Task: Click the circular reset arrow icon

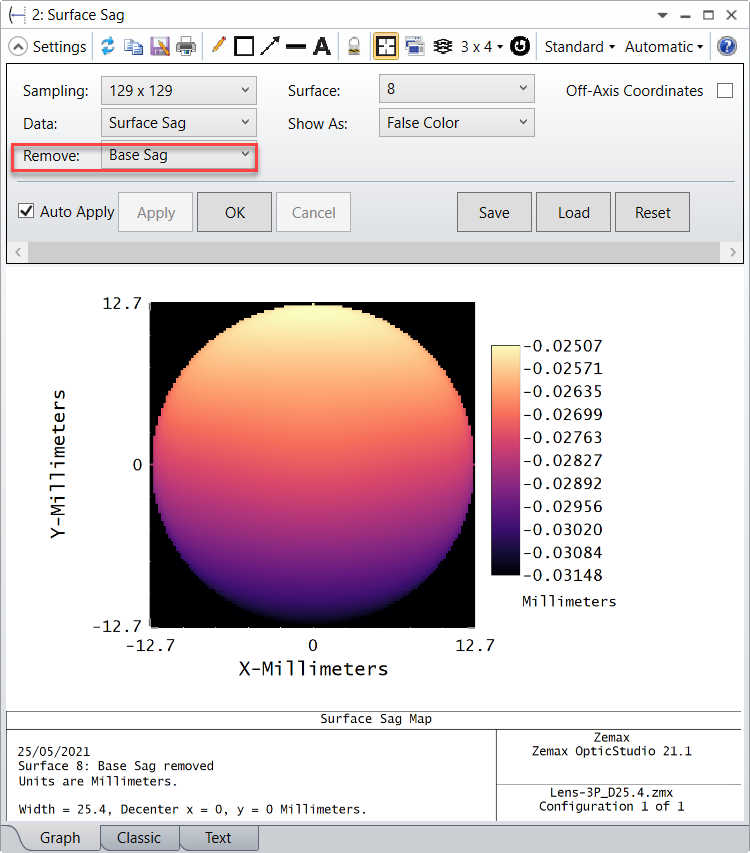Action: 520,46
